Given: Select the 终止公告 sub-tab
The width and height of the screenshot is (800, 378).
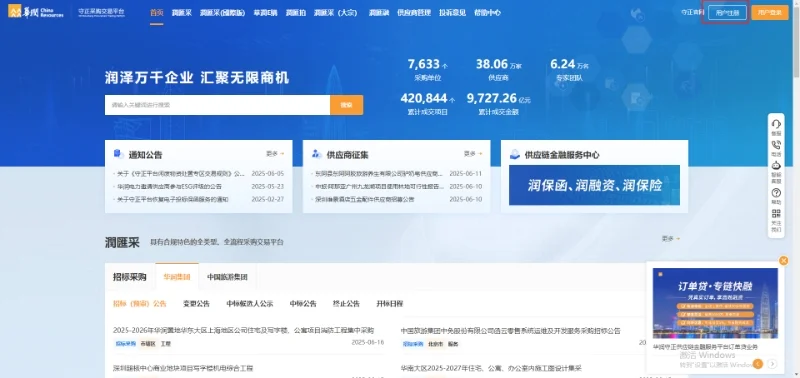Looking at the screenshot, I should 346,304.
